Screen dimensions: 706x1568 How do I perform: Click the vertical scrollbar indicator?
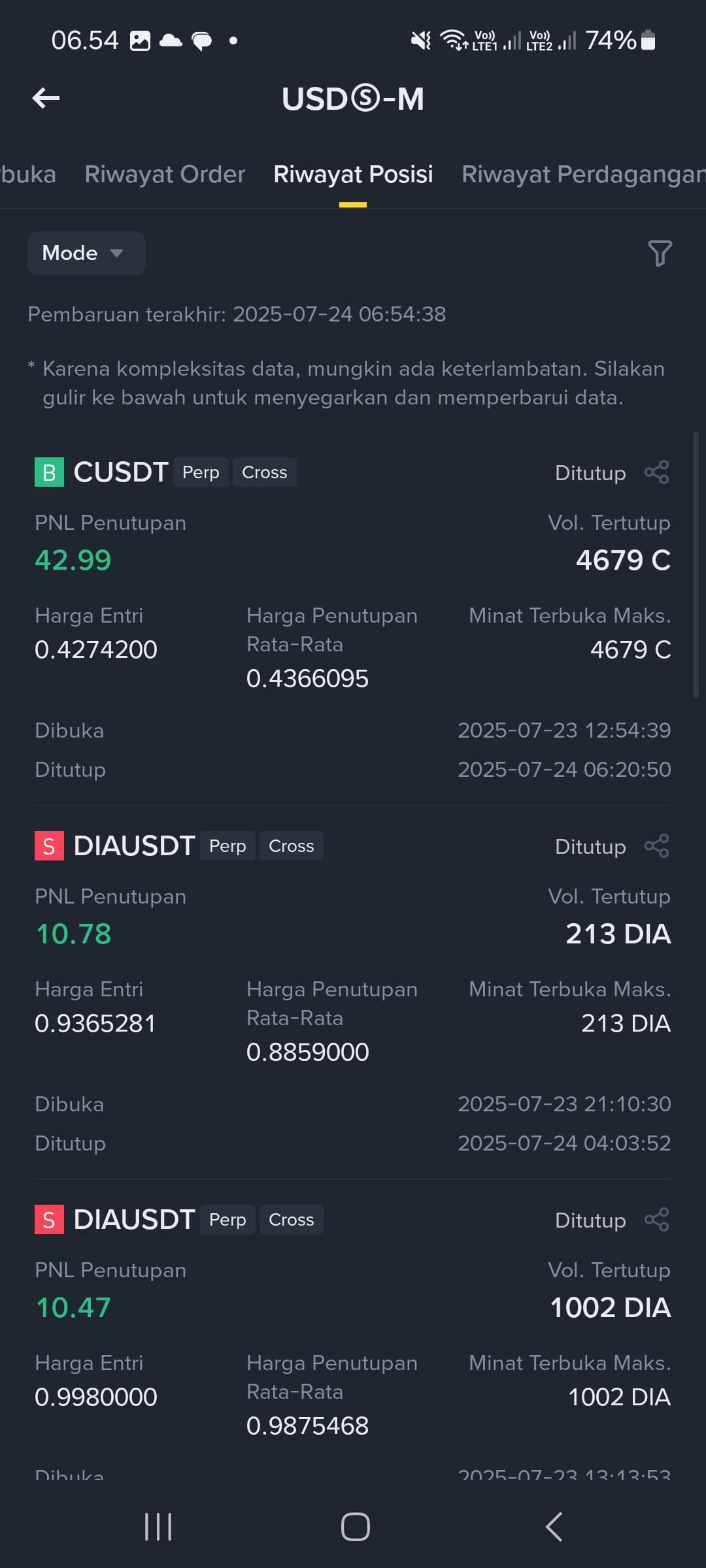click(x=696, y=565)
